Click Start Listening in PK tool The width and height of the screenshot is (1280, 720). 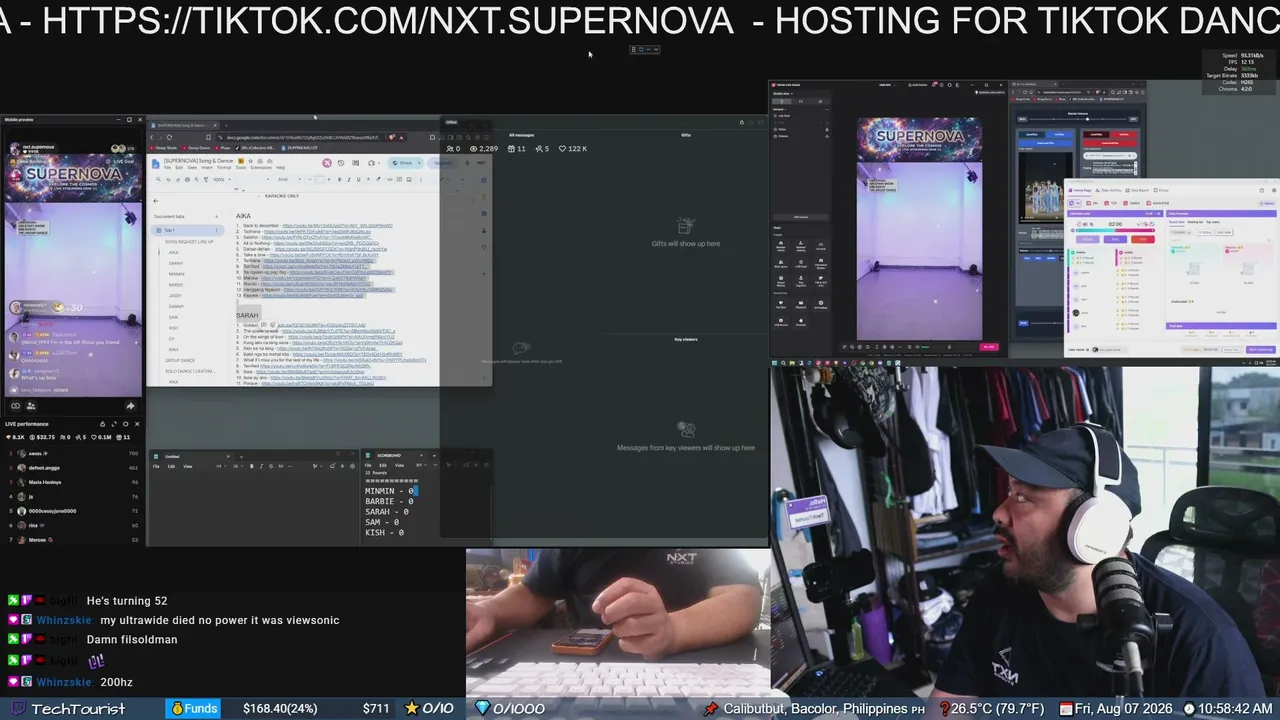coord(1260,350)
